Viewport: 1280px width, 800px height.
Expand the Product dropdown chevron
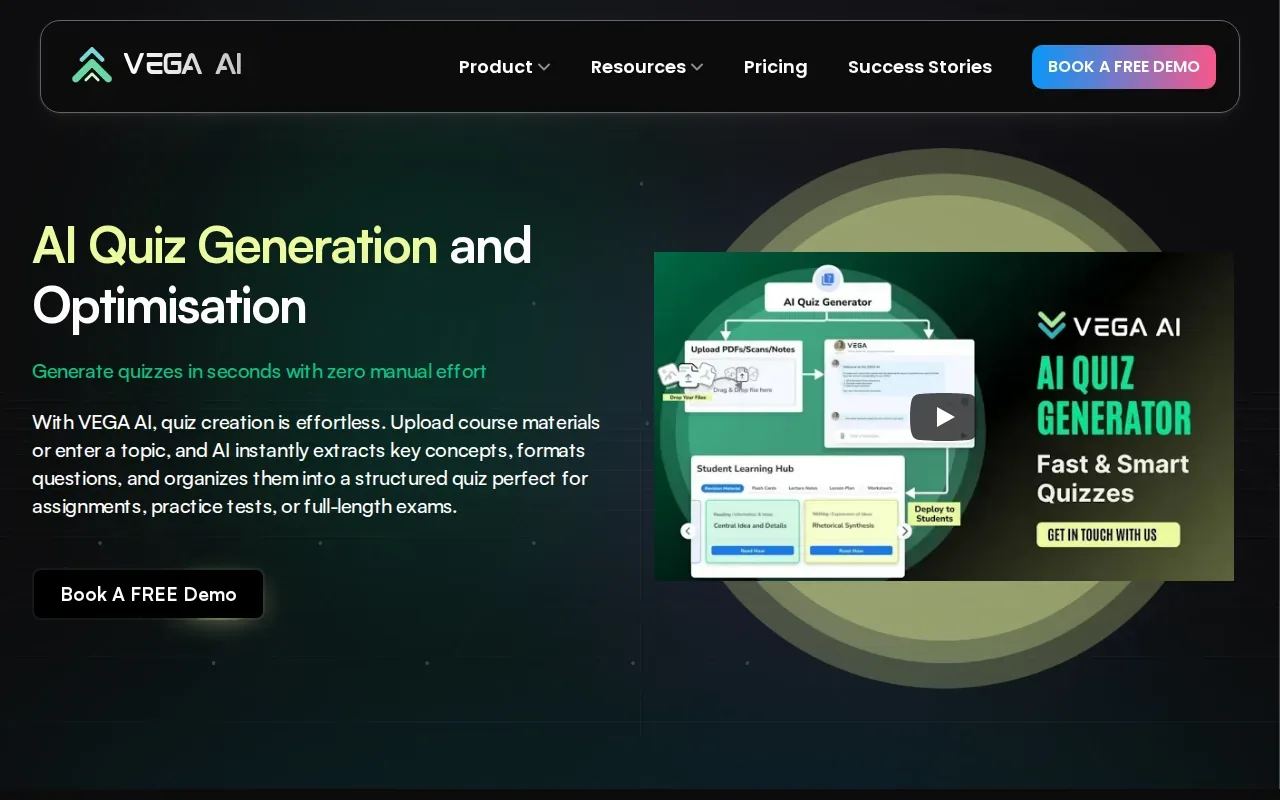pos(544,67)
